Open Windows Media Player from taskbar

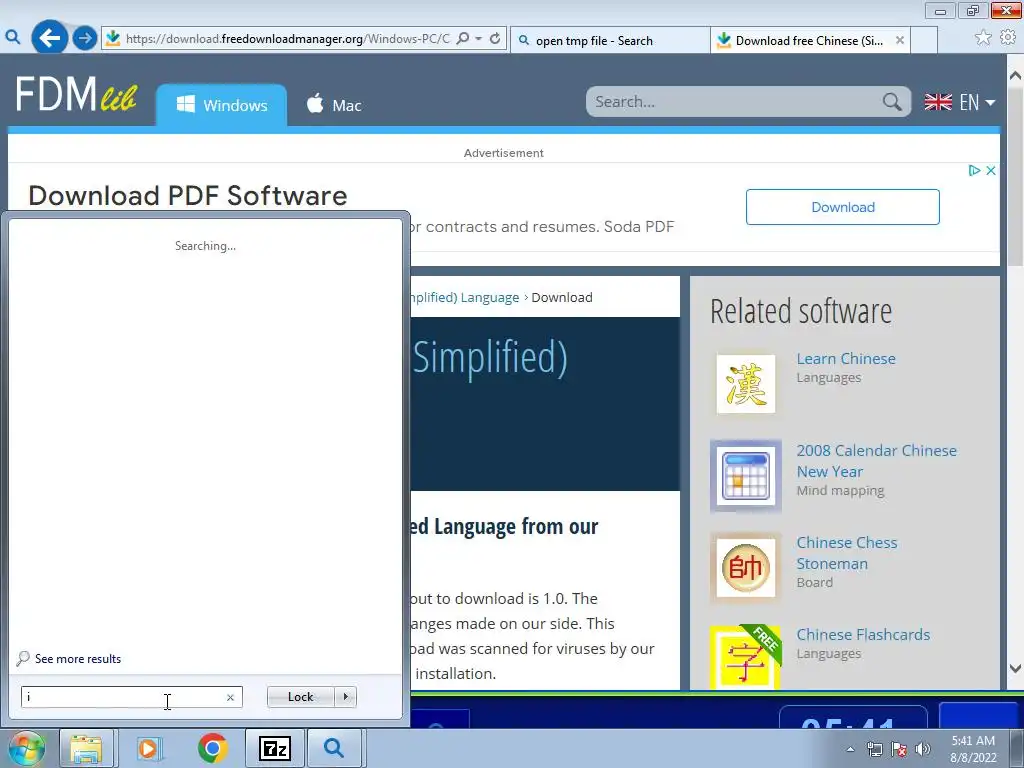pos(148,748)
